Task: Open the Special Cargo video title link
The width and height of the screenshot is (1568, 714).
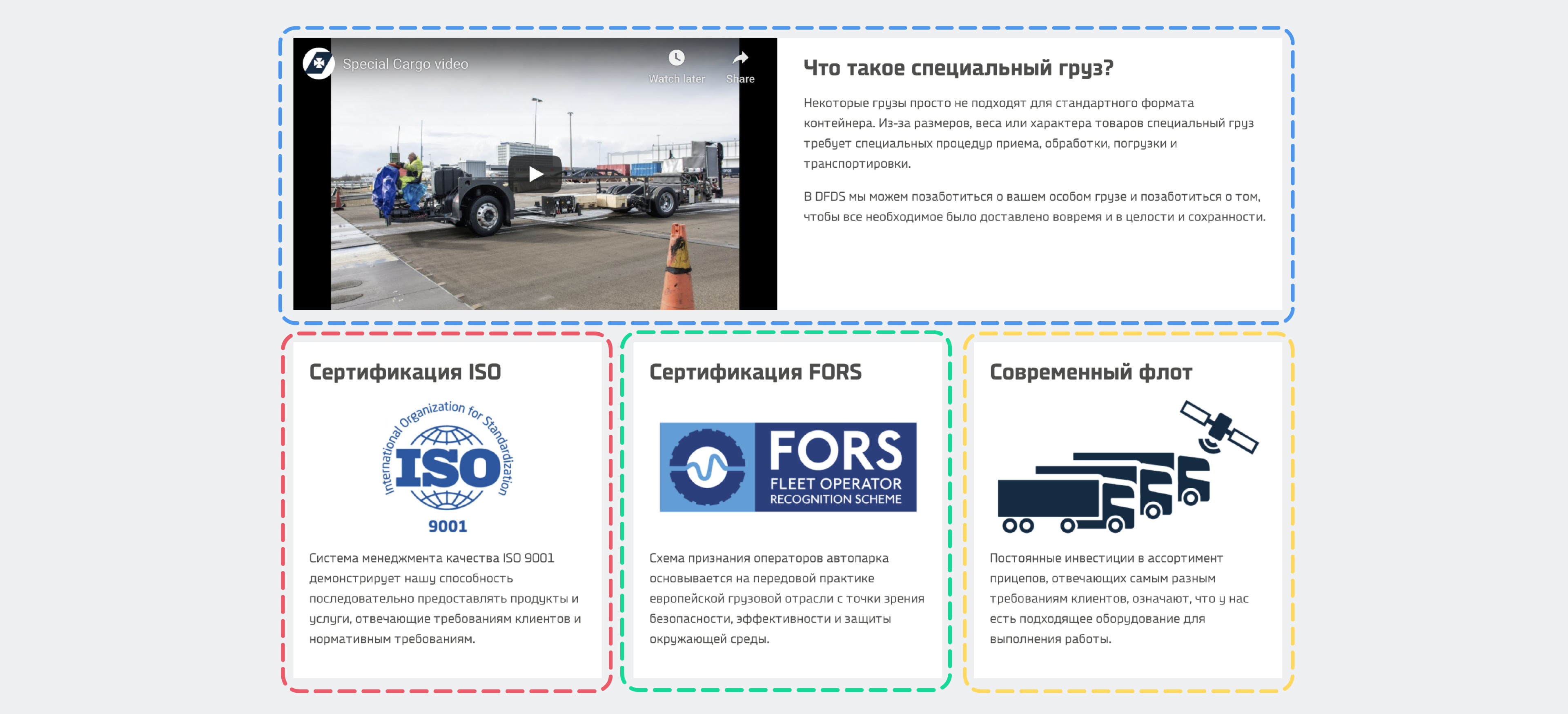Action: click(x=405, y=64)
